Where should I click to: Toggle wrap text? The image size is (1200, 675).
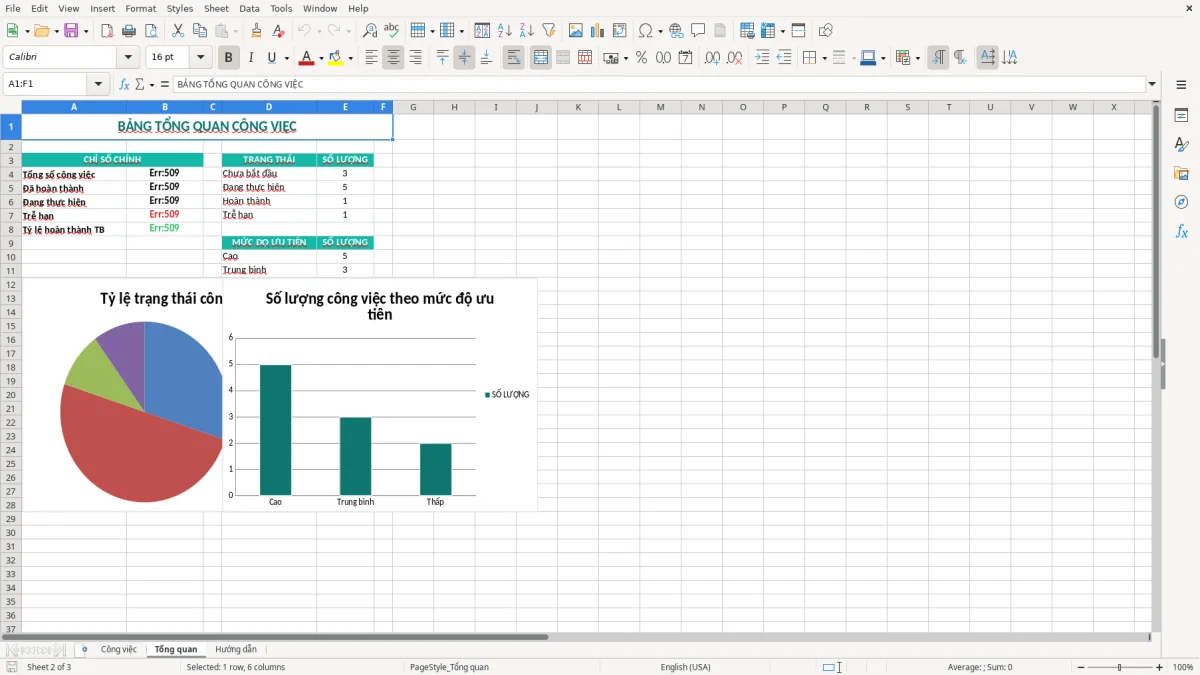point(513,57)
